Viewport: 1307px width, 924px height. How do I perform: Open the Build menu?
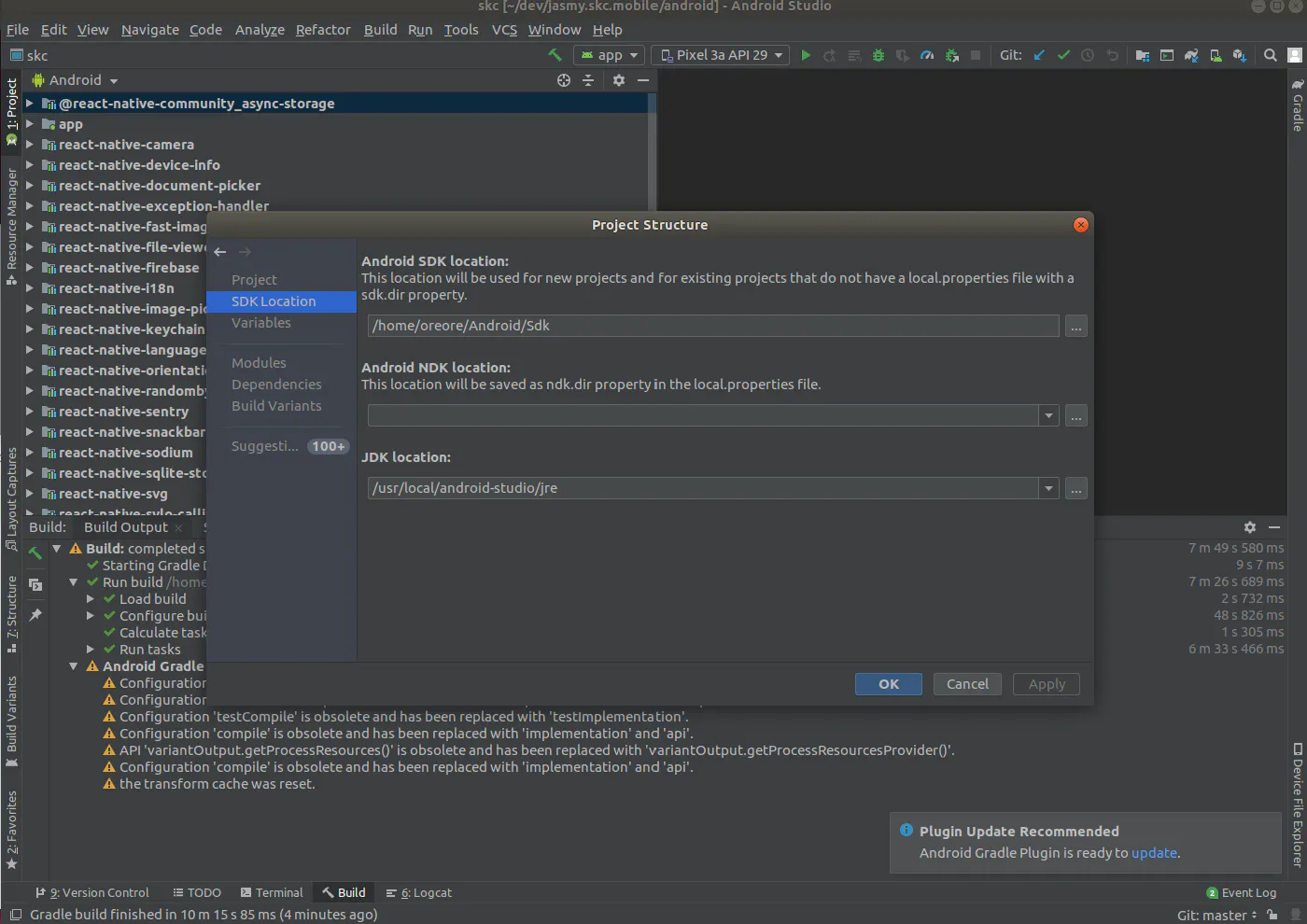pos(380,30)
